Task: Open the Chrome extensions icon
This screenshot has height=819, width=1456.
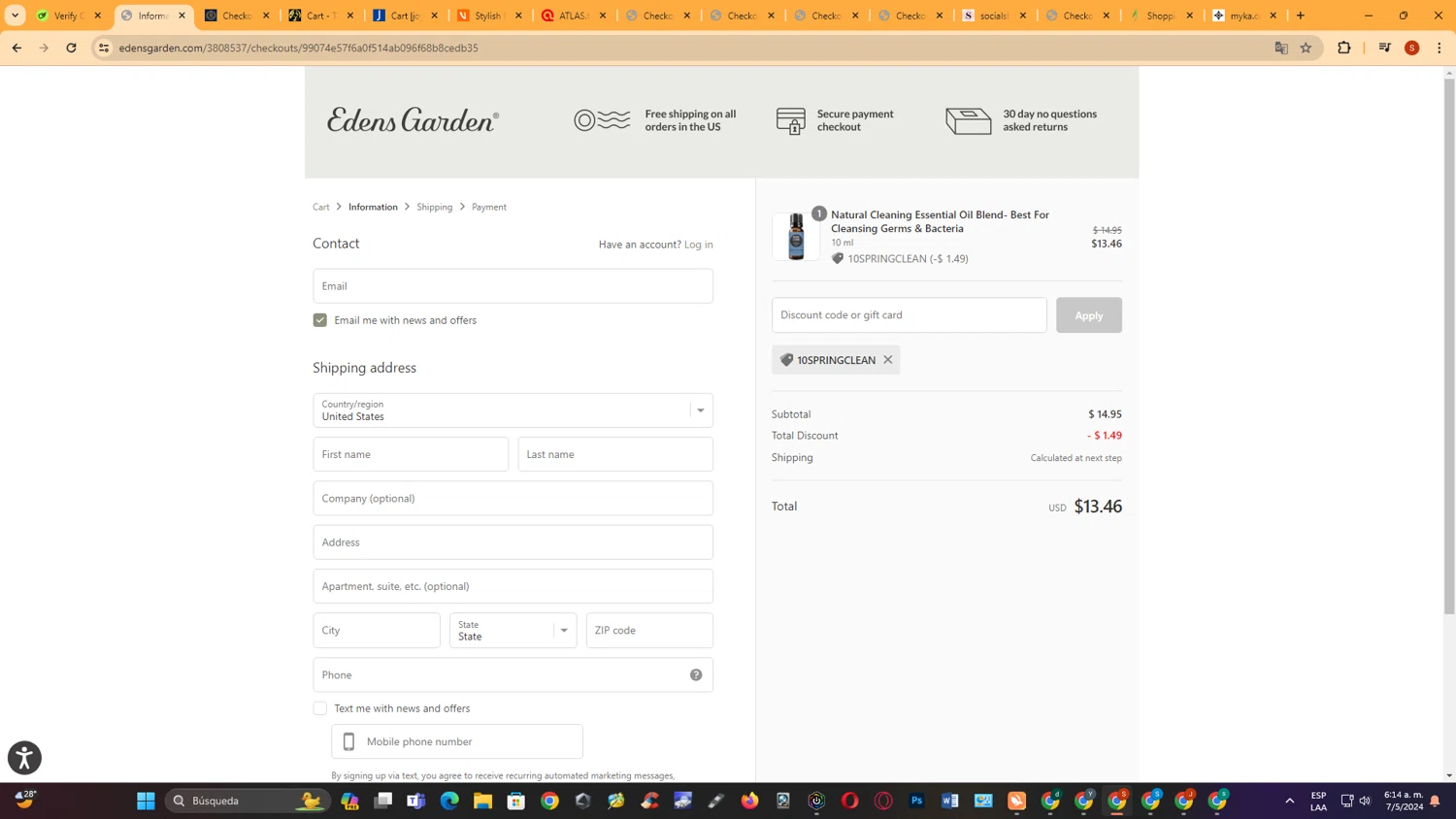Action: tap(1344, 48)
